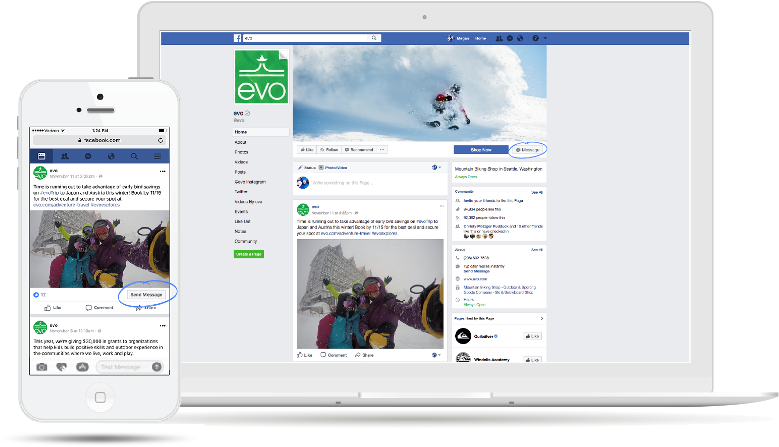Click the Message button on the laptop page
The height and width of the screenshot is (447, 779).
tap(527, 149)
